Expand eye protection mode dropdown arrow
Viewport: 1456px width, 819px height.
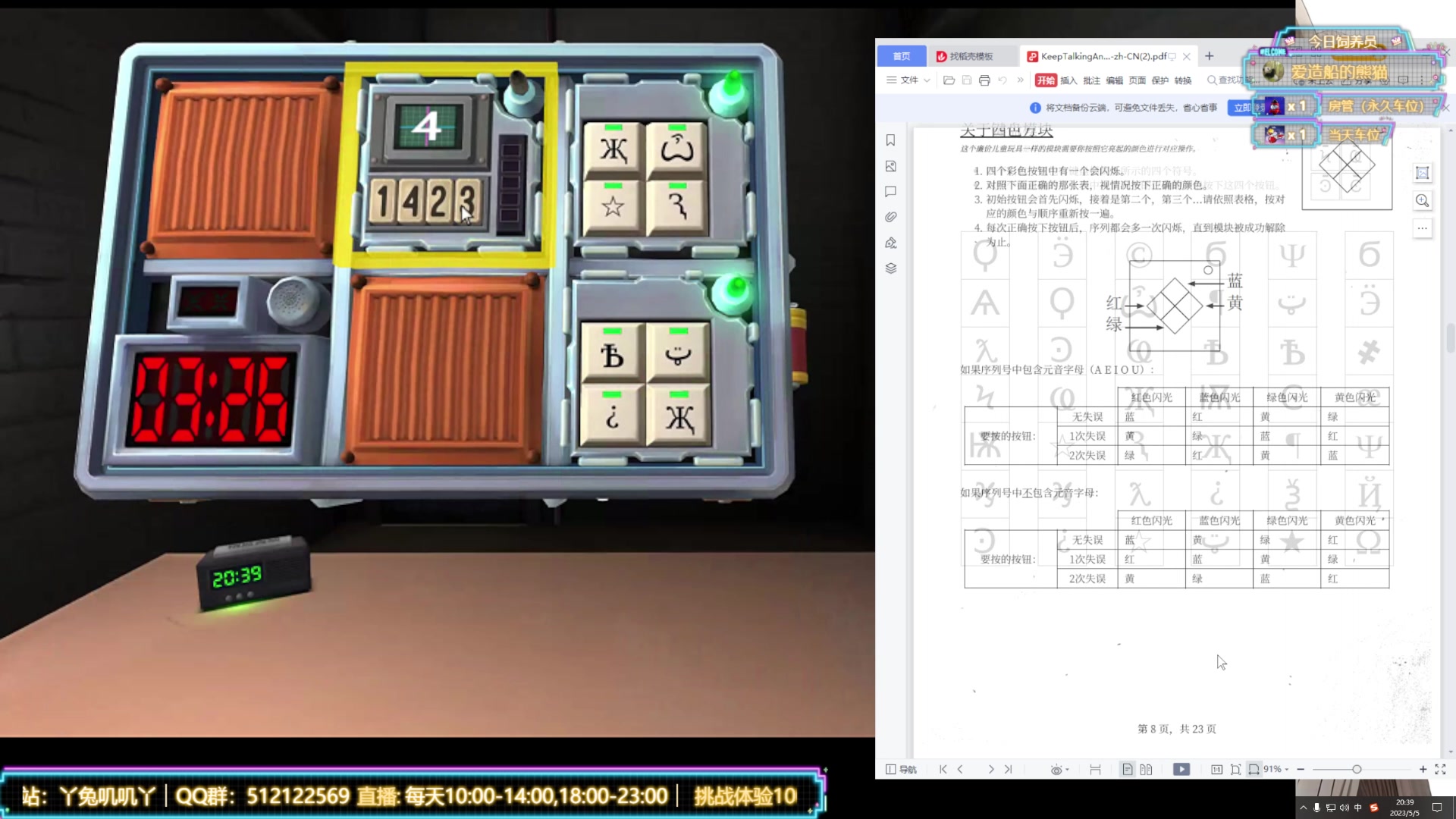click(x=1068, y=770)
